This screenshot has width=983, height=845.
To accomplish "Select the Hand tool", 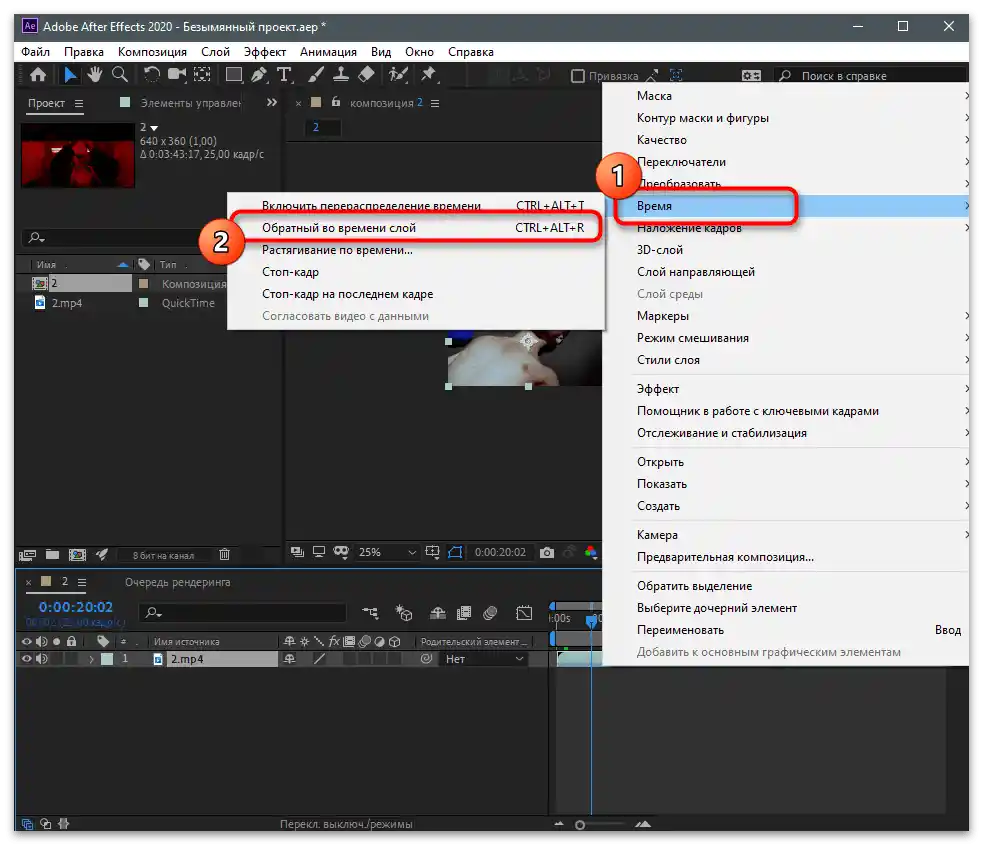I will [x=95, y=75].
